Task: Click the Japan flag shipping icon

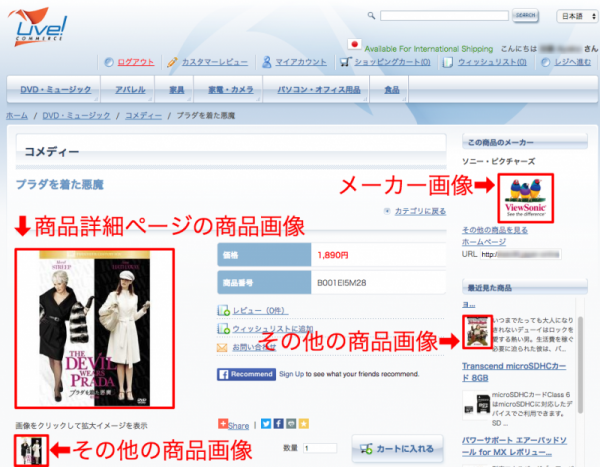Action: coord(353,45)
